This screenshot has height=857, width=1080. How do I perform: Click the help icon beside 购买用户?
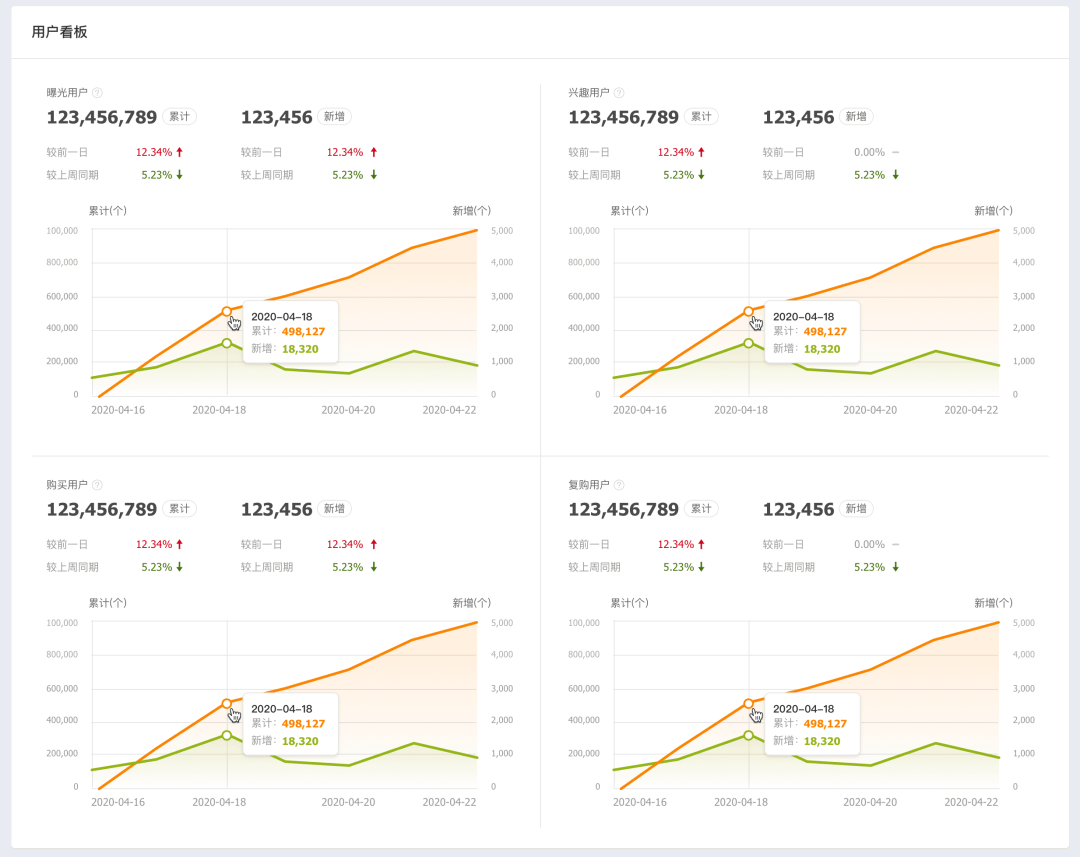pos(97,485)
